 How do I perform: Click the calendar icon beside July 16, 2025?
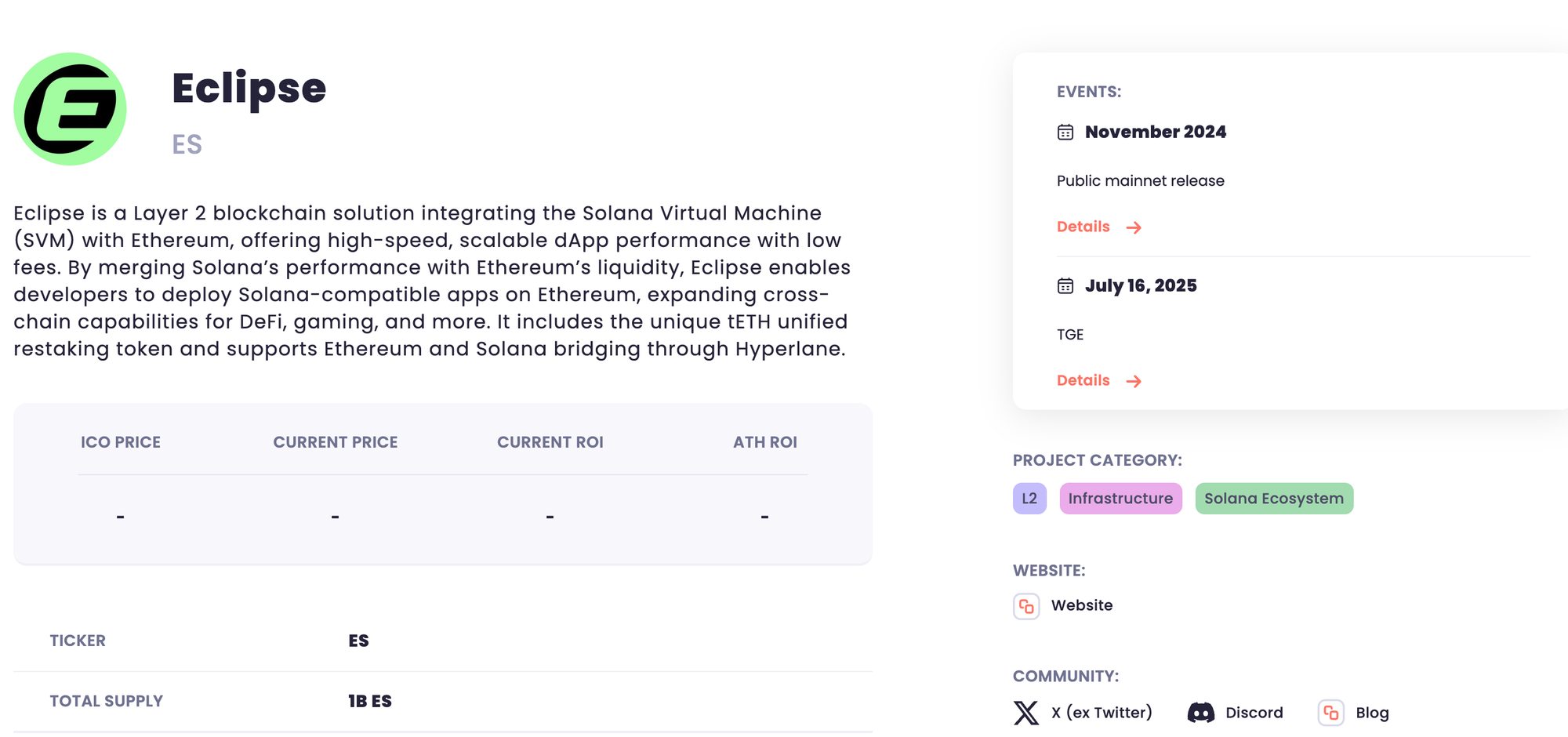1065,285
